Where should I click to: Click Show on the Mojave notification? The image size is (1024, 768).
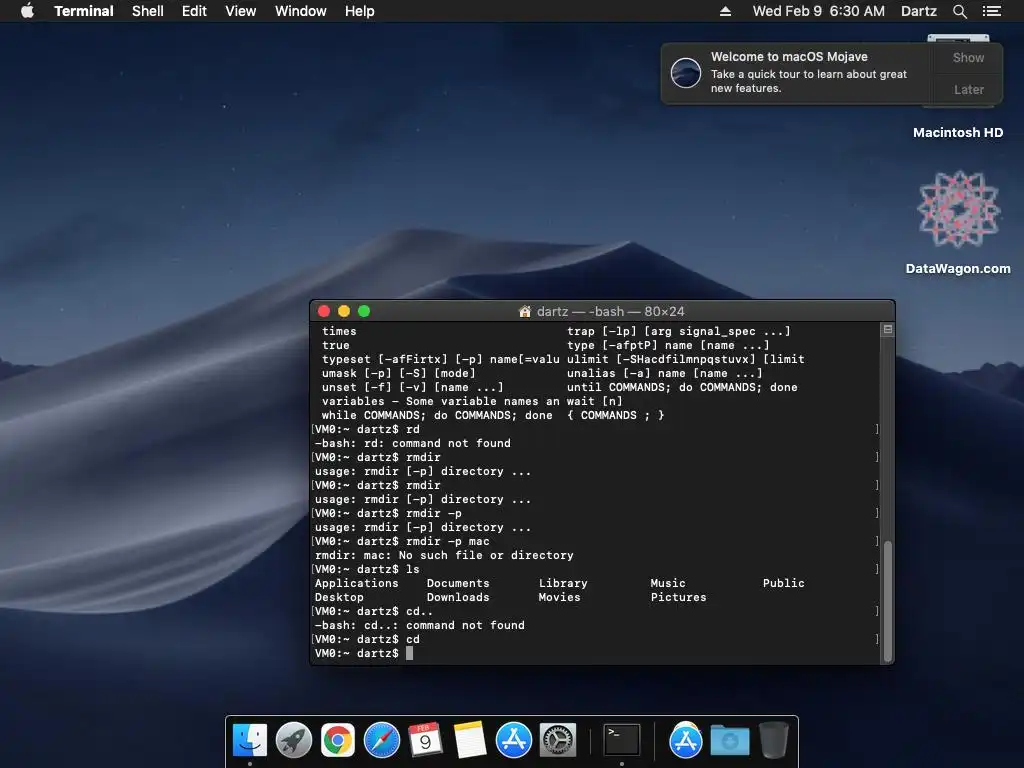pos(968,57)
